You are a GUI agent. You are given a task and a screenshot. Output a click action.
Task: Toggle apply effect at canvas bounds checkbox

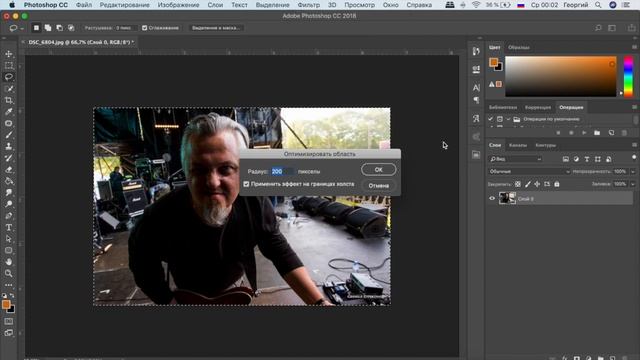[246, 184]
